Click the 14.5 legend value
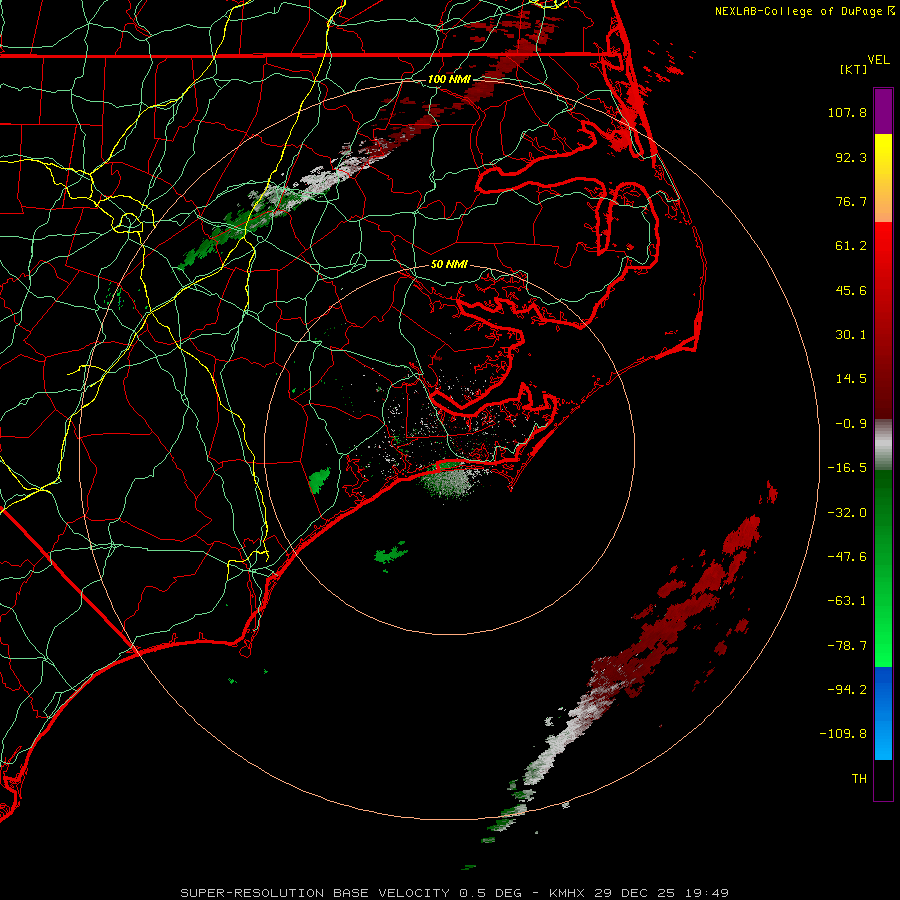The height and width of the screenshot is (900, 900). coord(851,379)
